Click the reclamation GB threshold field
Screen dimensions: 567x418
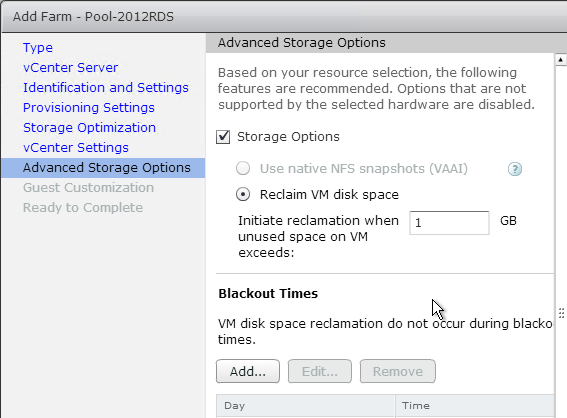pyautogui.click(x=449, y=223)
